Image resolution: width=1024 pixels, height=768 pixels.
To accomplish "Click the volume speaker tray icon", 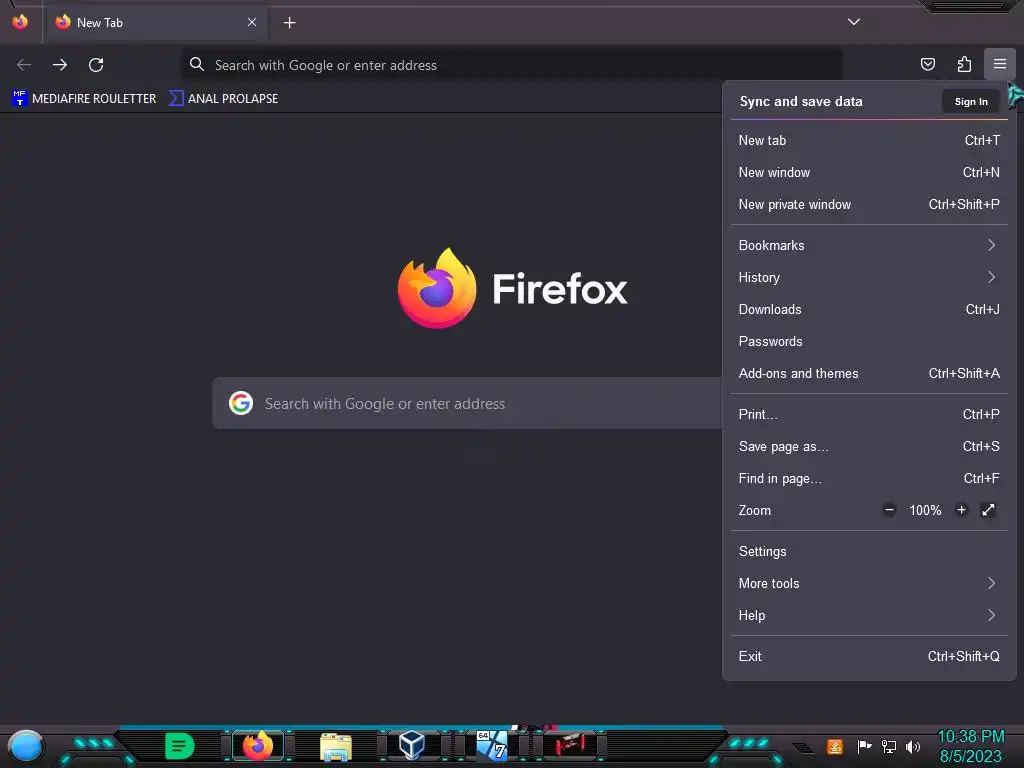I will pos(912,746).
